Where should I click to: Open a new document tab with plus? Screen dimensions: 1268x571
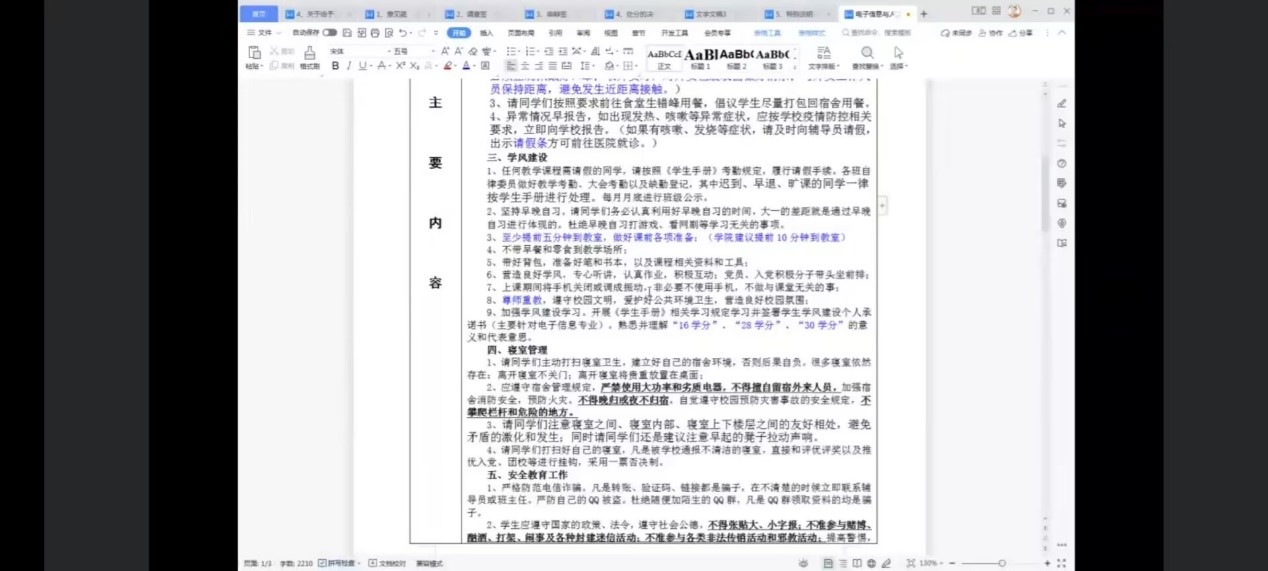tap(923, 14)
